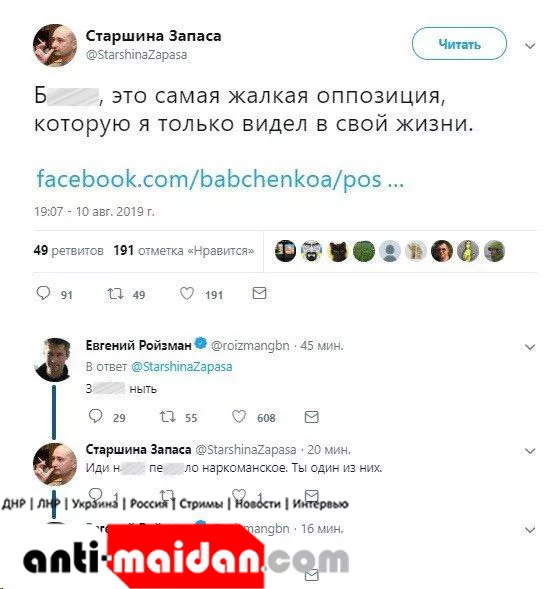Reply to Евгений Ройзман's tweet with 29 replies
Image resolution: width=559 pixels, height=589 pixels.
coord(95,416)
